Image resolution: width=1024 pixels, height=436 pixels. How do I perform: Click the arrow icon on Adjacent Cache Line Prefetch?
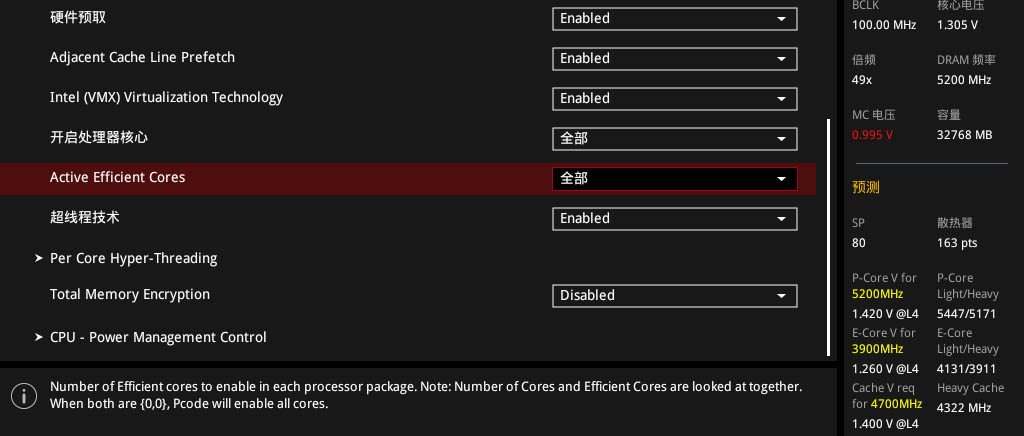click(x=781, y=59)
